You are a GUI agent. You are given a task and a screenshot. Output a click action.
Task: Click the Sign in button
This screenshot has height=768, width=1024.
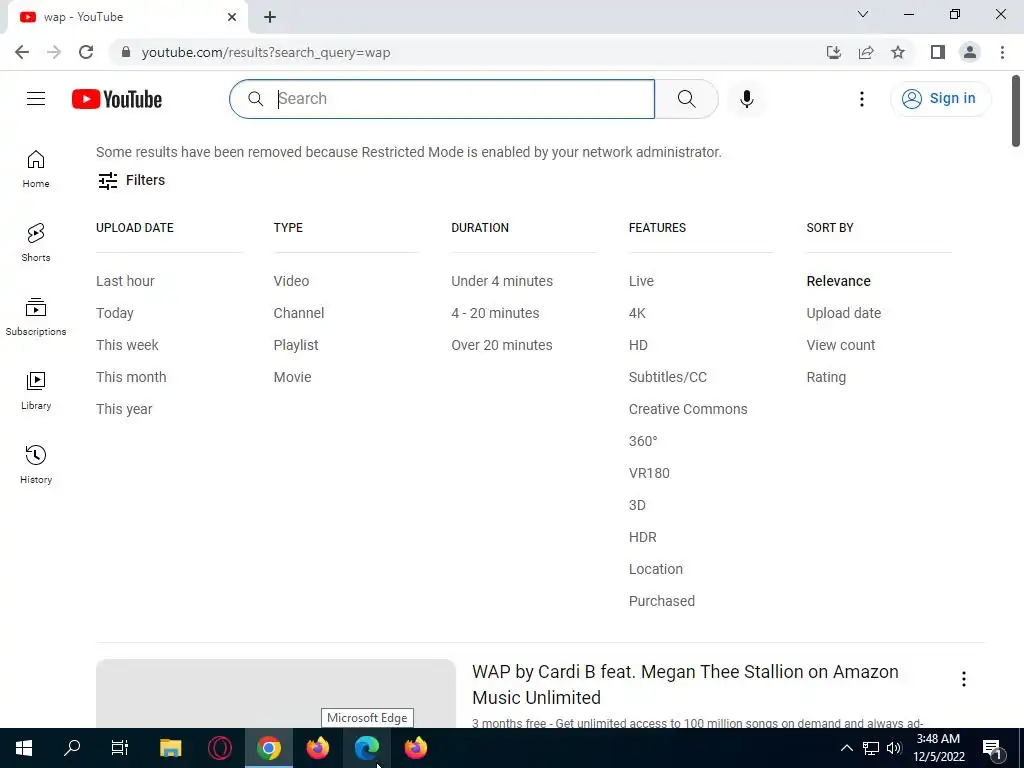[x=940, y=99]
